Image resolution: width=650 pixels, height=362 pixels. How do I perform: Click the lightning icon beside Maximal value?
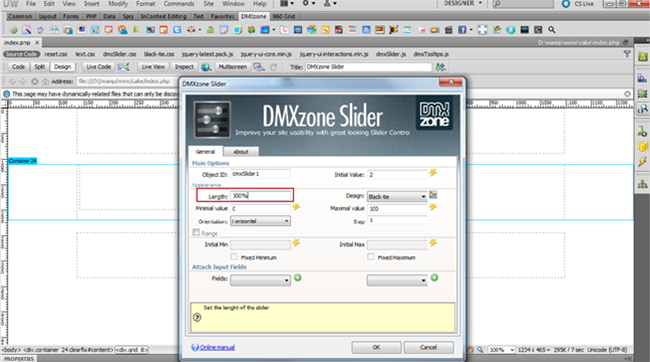pyautogui.click(x=433, y=207)
